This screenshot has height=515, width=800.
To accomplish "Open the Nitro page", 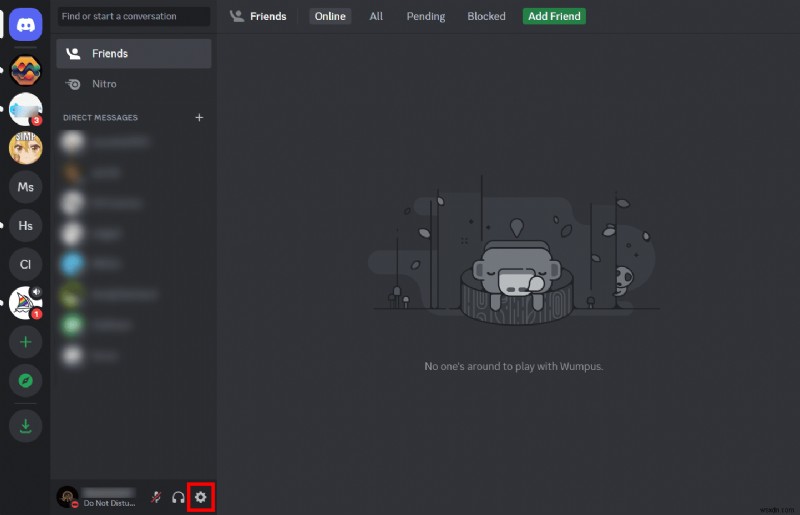I will (x=134, y=84).
